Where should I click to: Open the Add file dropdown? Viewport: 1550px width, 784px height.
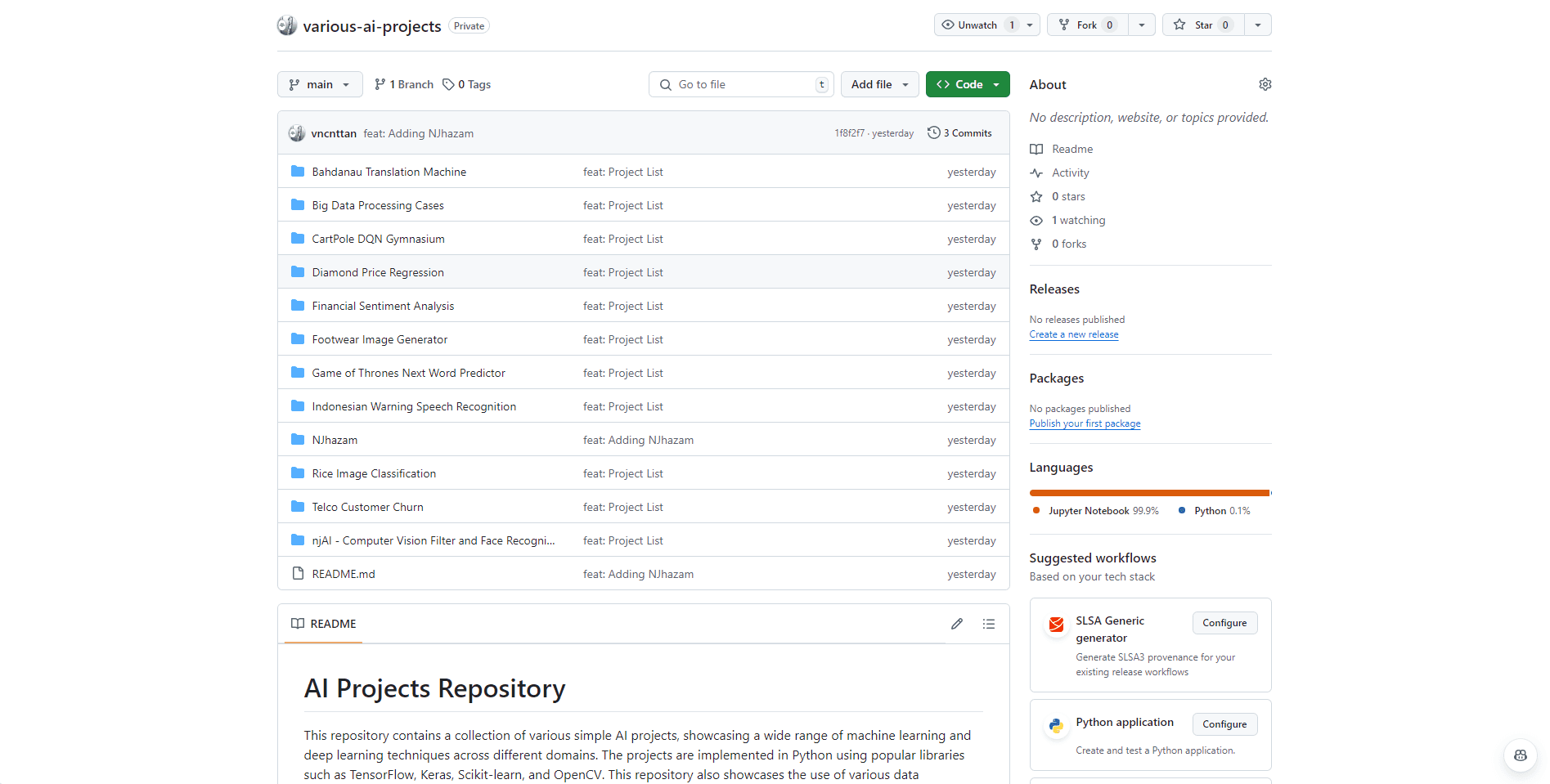point(879,84)
